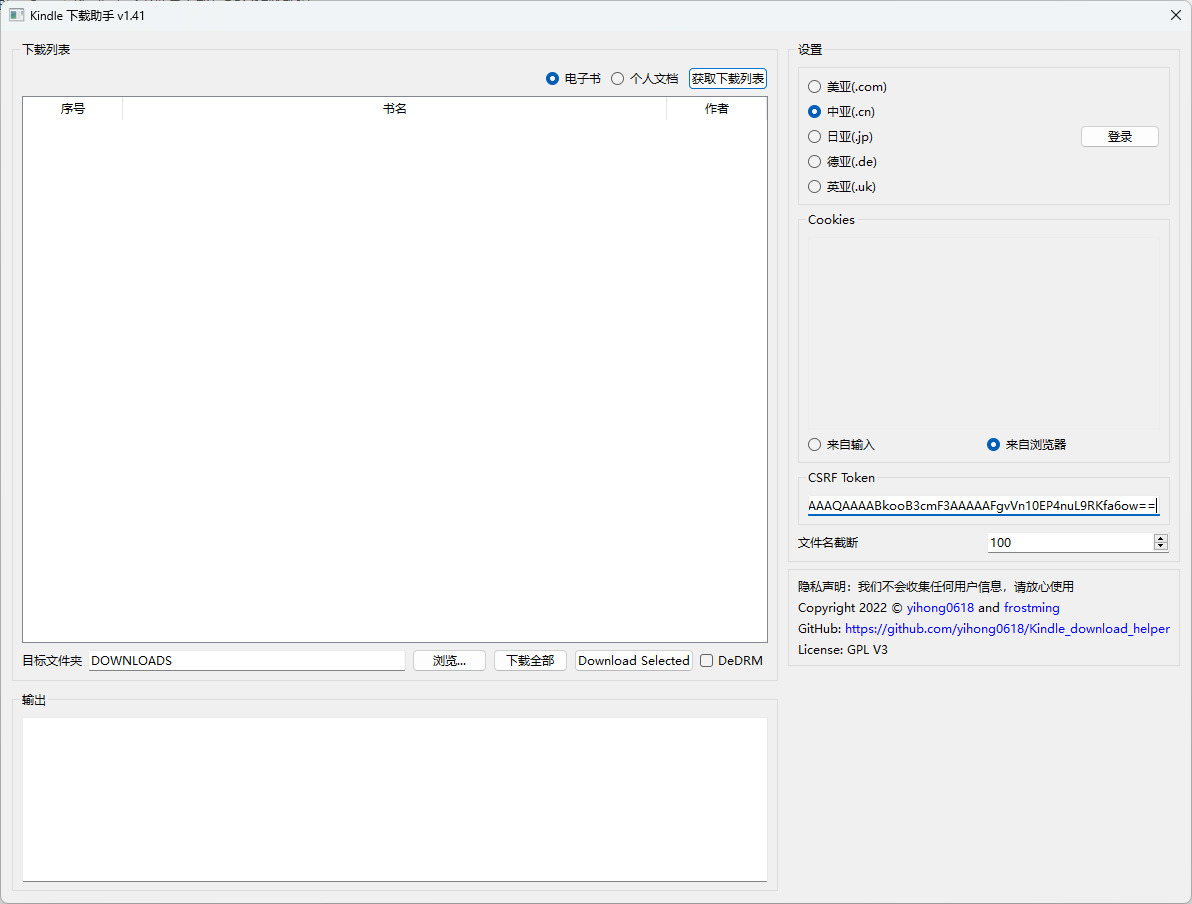This screenshot has height=904, width=1192.
Task: Choose the 德亚(.de) region
Action: [x=815, y=162]
